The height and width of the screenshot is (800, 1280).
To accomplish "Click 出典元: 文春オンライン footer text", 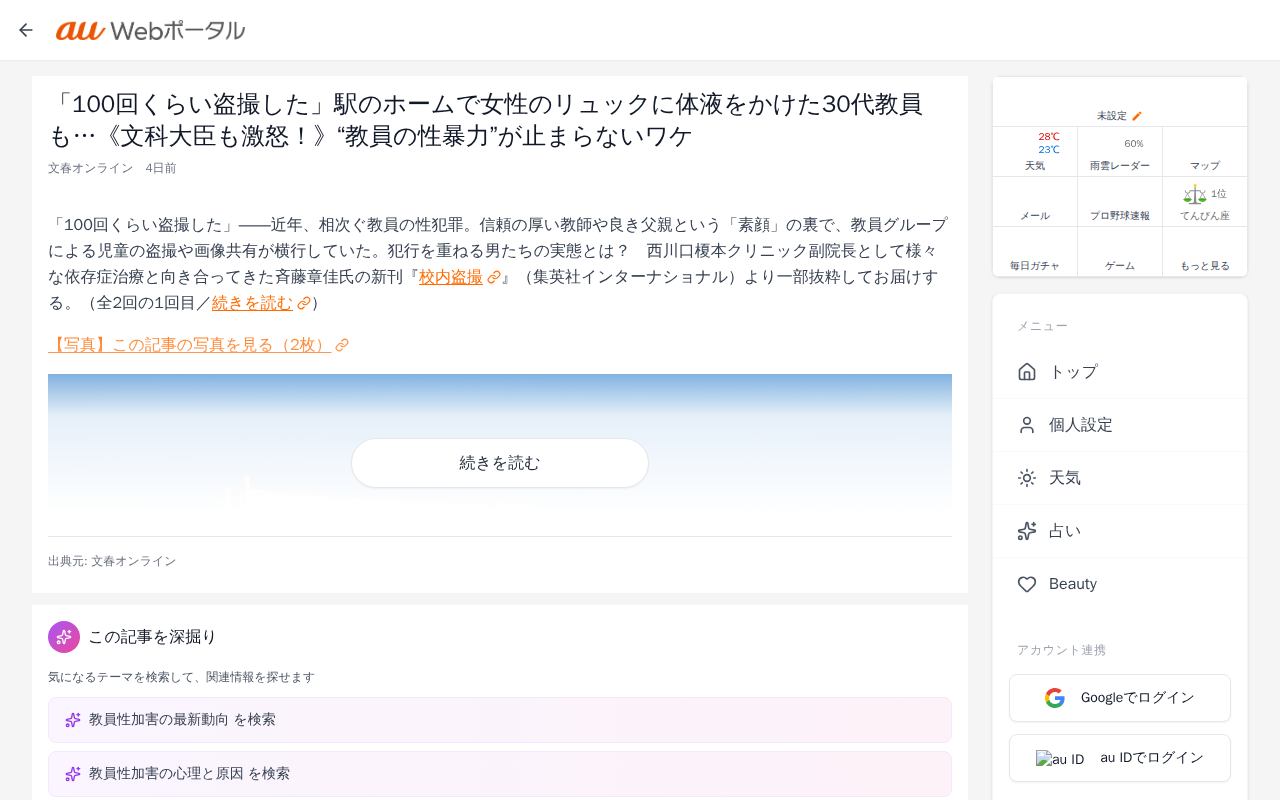I will click(x=112, y=561).
